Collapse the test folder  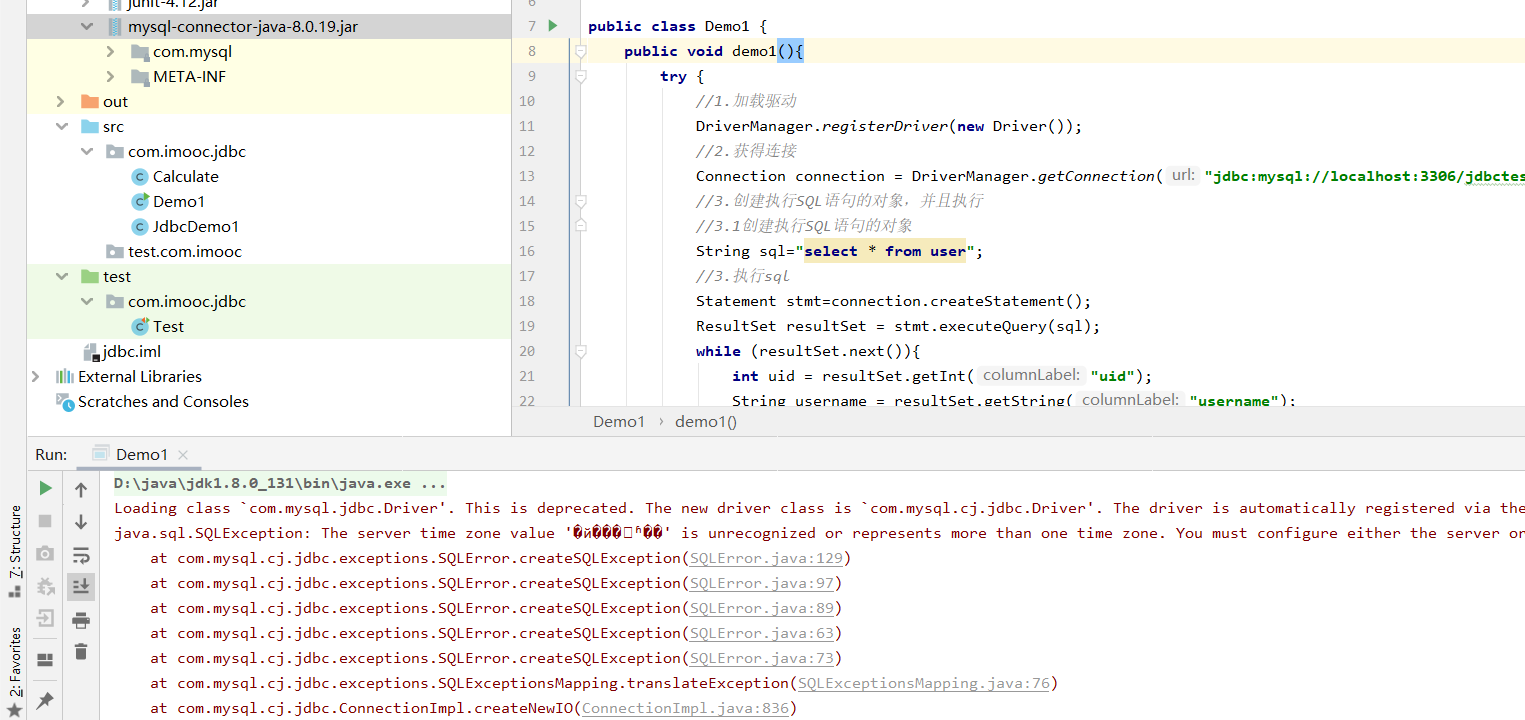[x=61, y=277]
